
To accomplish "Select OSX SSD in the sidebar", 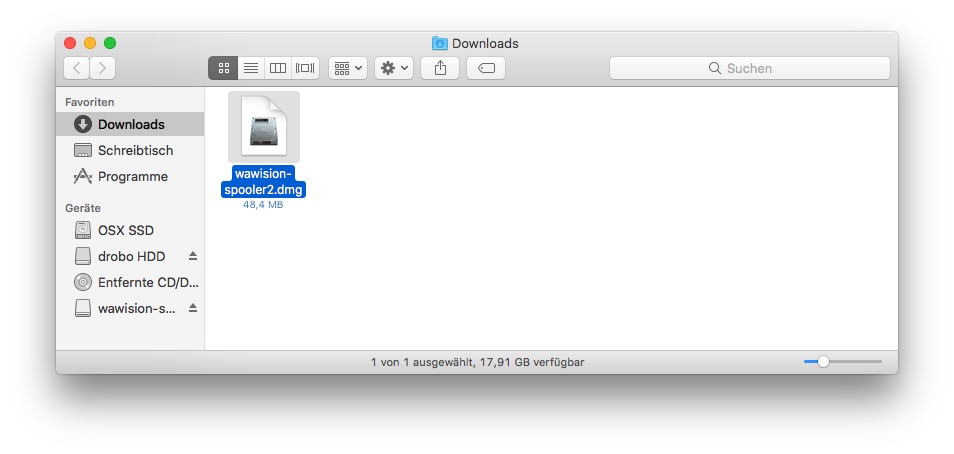I will 125,230.
